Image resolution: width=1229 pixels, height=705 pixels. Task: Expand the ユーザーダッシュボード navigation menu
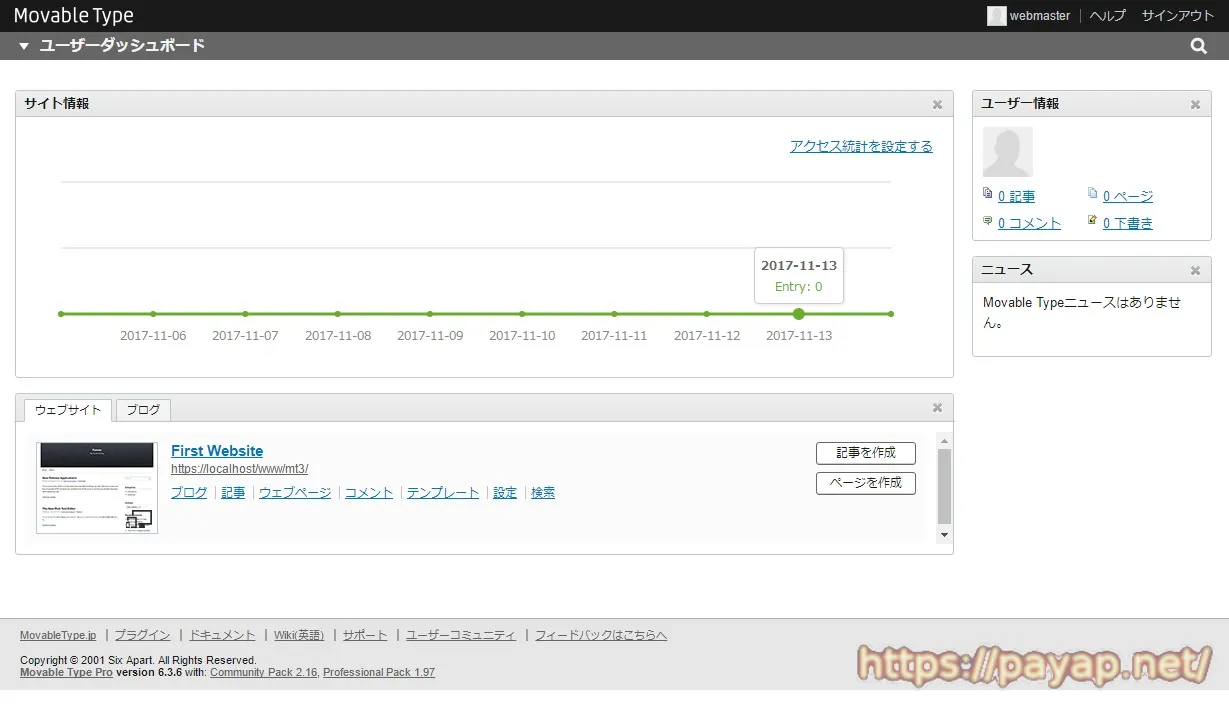(x=24, y=46)
